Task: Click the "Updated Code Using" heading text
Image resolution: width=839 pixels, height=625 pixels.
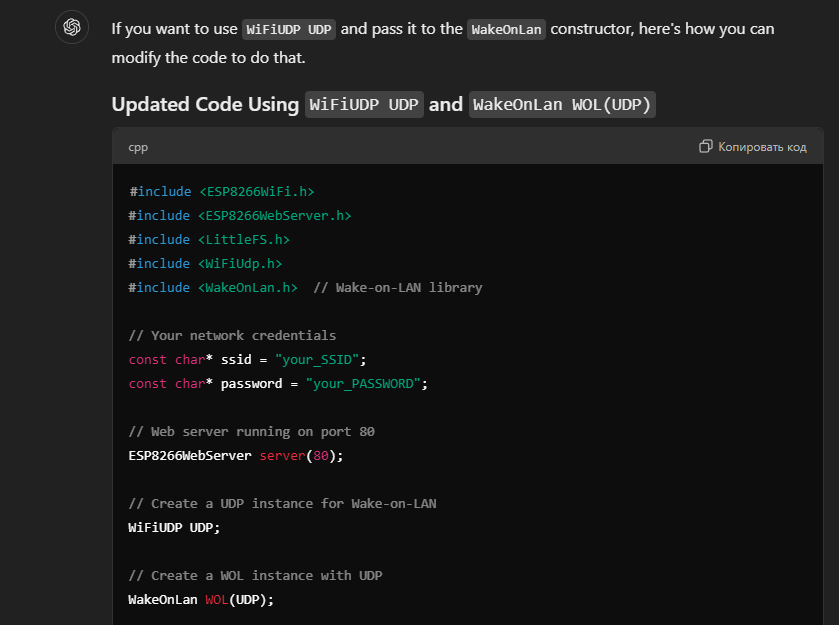Action: tap(205, 105)
